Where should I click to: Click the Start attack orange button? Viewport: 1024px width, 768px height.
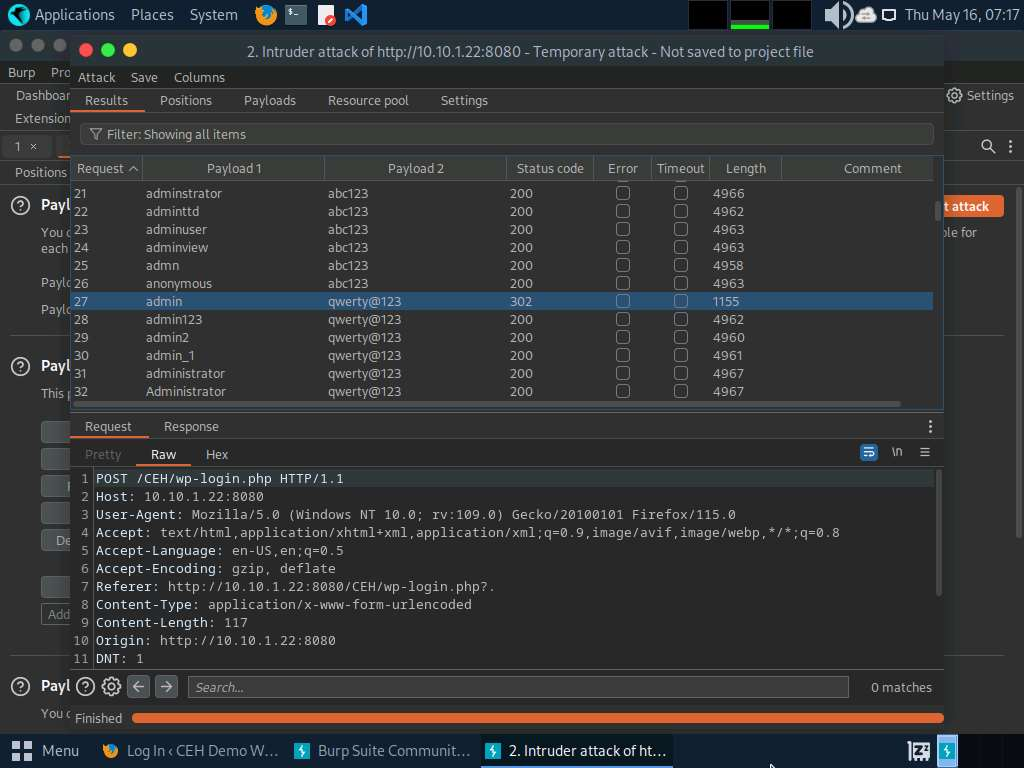point(973,206)
